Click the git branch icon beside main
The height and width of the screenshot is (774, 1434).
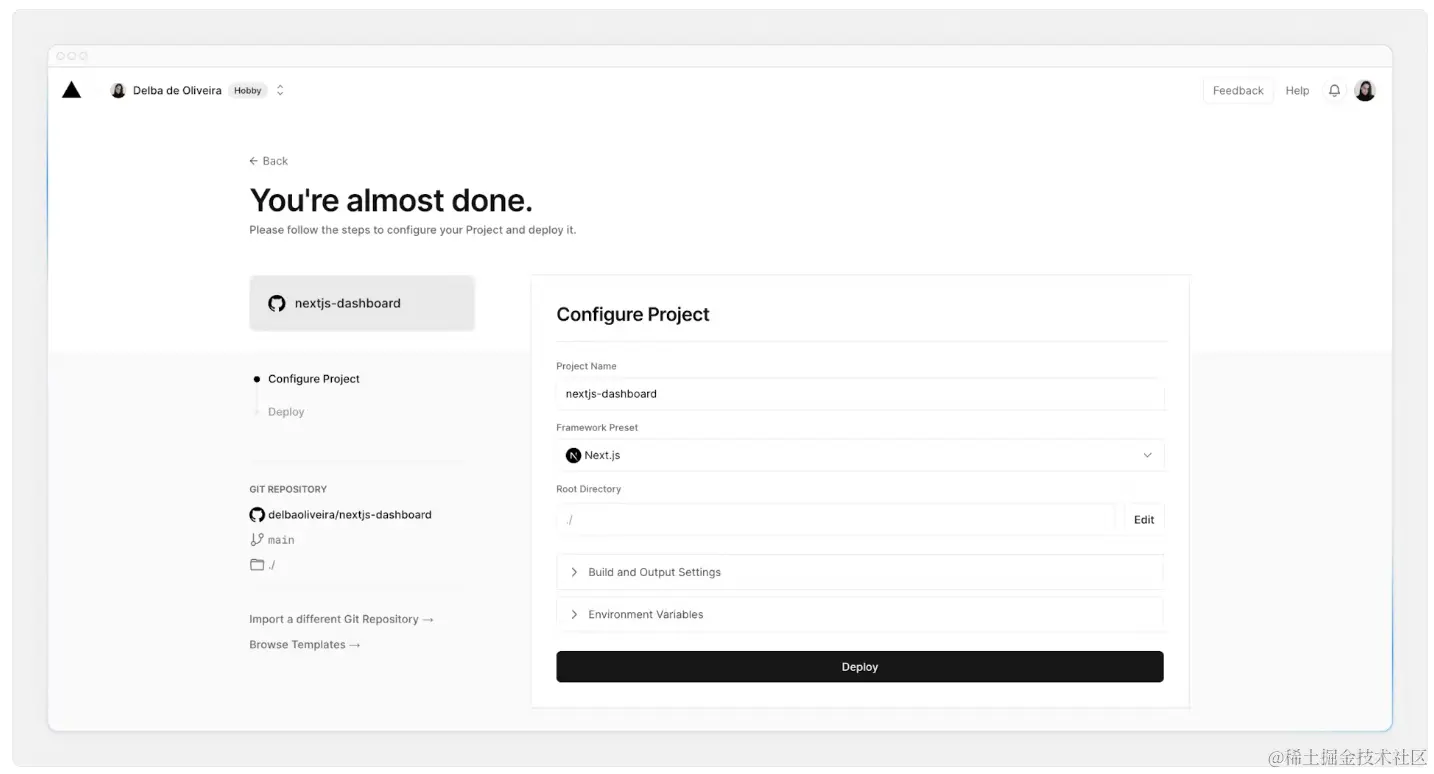pyautogui.click(x=257, y=539)
